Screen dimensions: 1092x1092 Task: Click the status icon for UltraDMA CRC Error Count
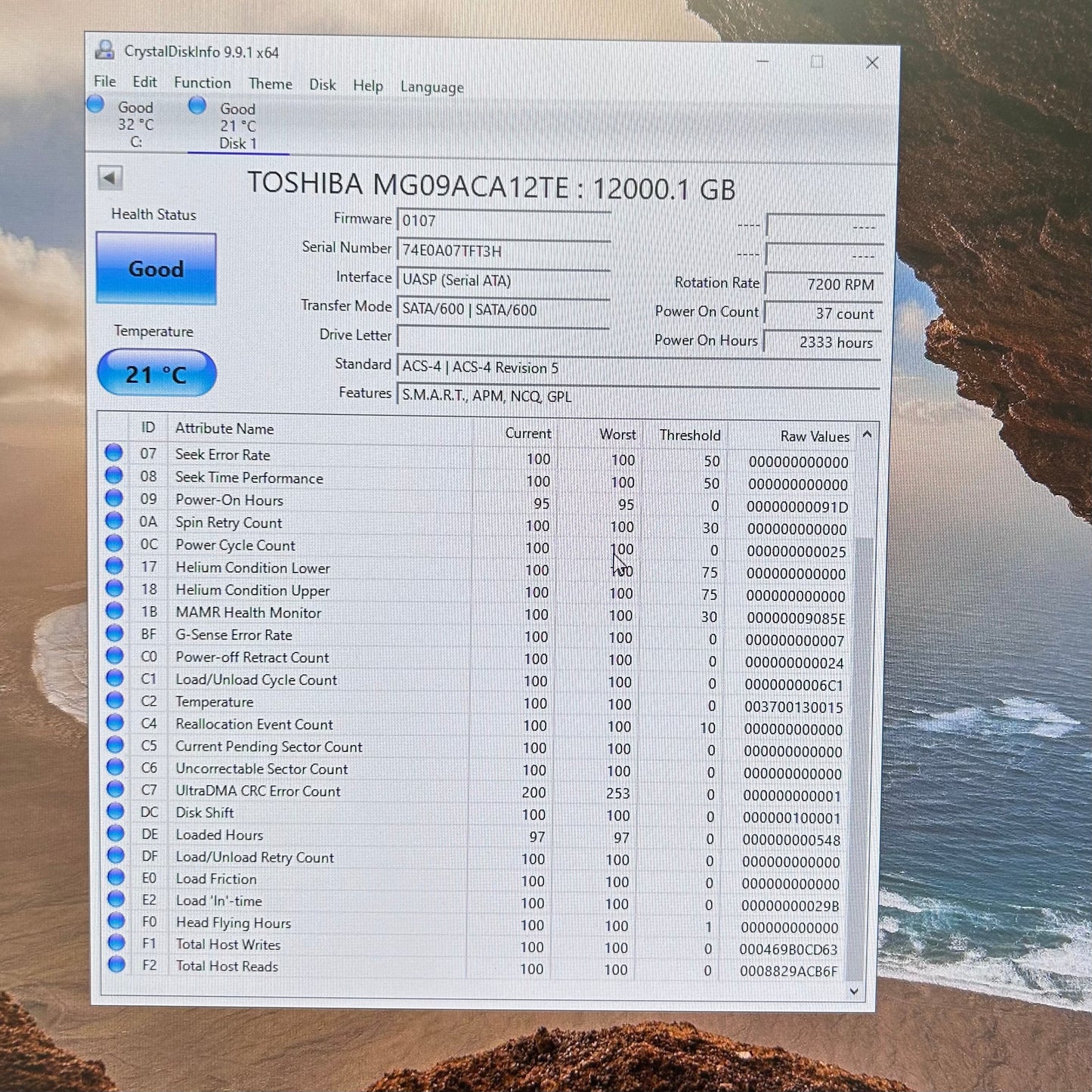point(115,789)
